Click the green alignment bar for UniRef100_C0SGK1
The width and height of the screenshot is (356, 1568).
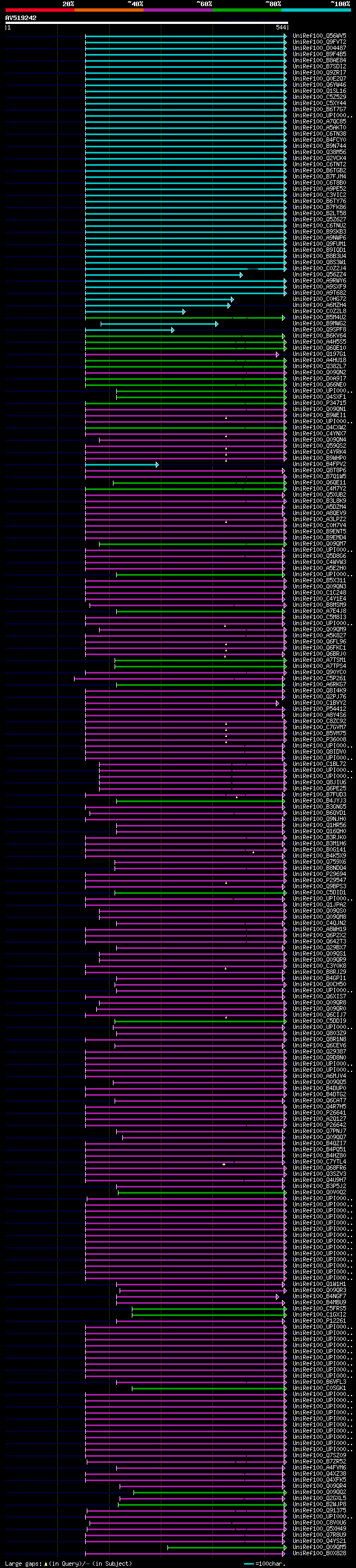point(209,1388)
